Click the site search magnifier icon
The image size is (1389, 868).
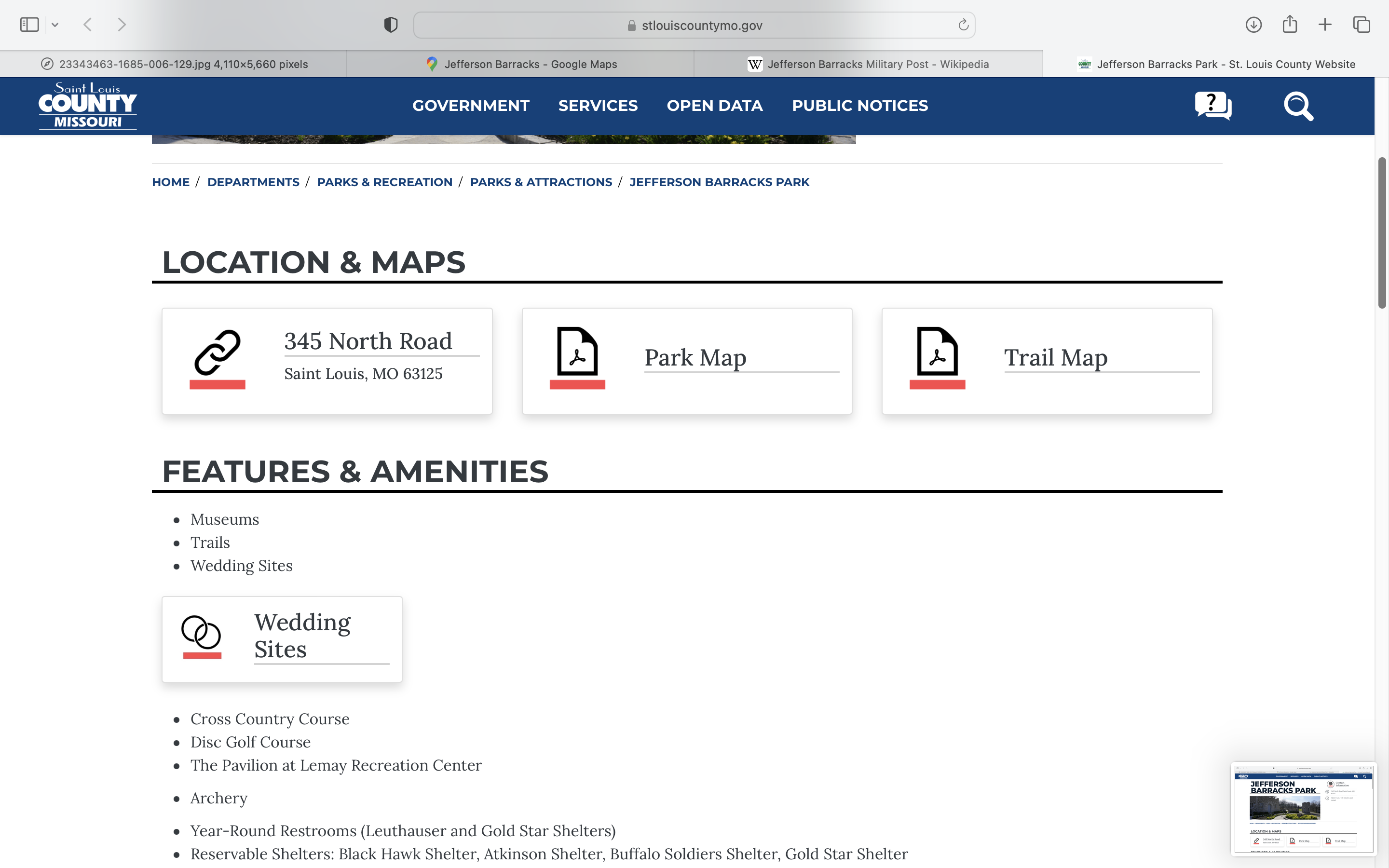click(1298, 106)
